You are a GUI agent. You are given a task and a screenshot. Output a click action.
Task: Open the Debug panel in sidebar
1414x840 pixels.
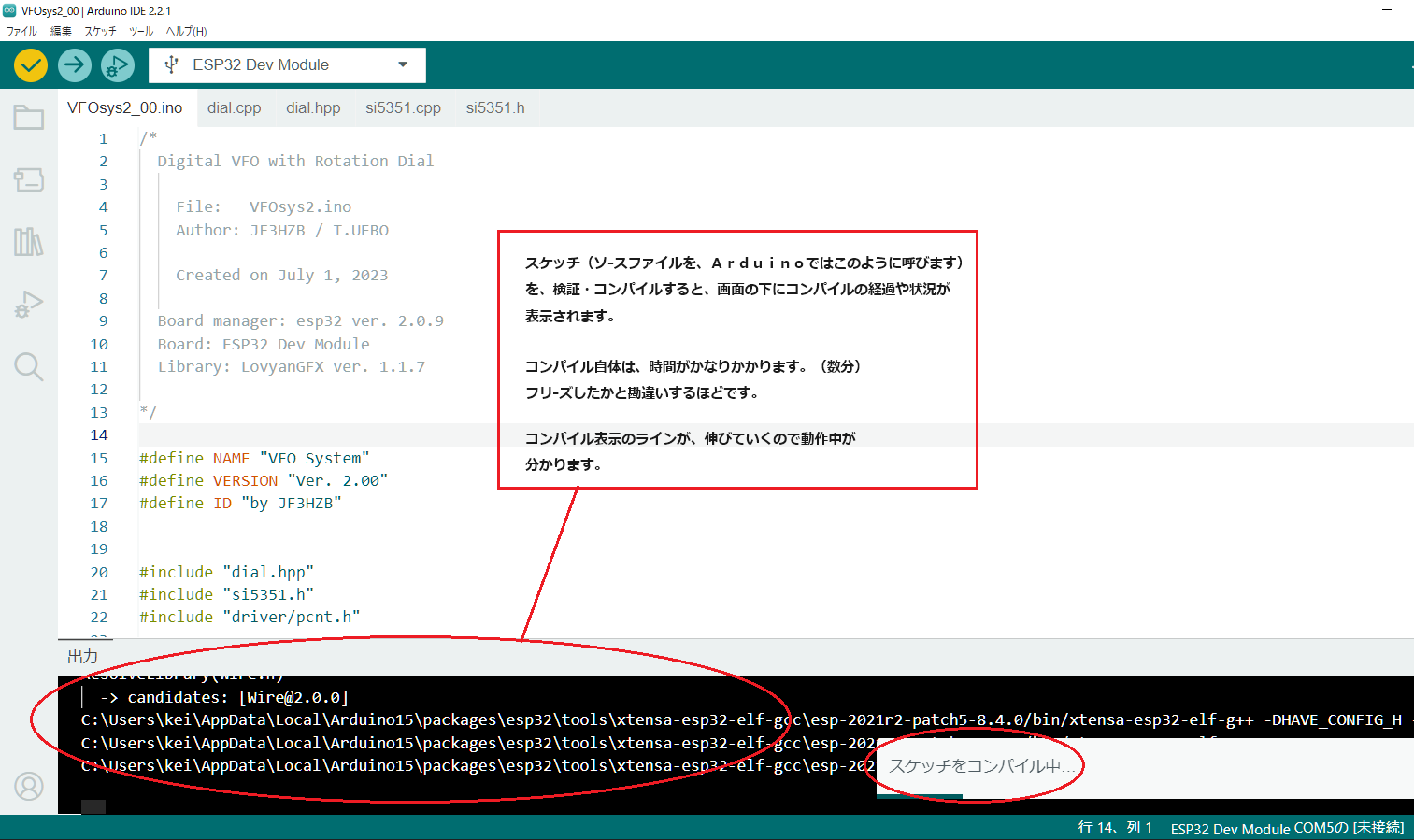tap(29, 305)
